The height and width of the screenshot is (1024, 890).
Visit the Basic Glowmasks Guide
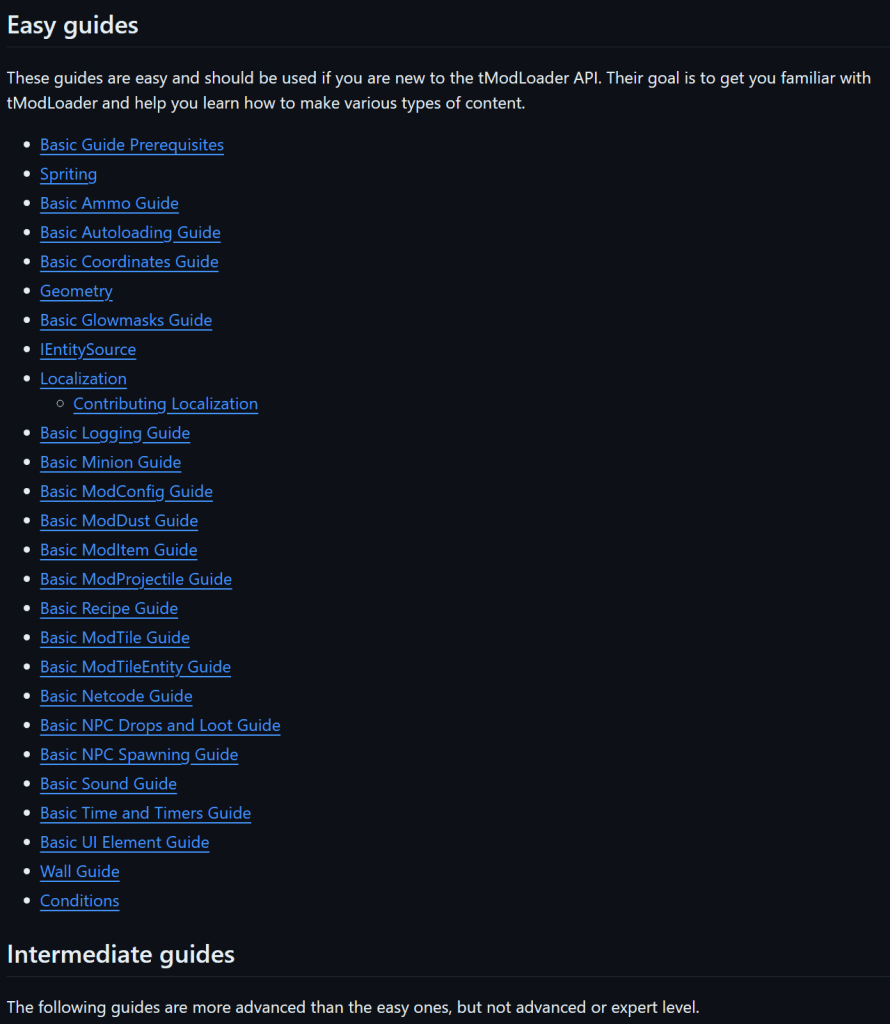coord(126,320)
